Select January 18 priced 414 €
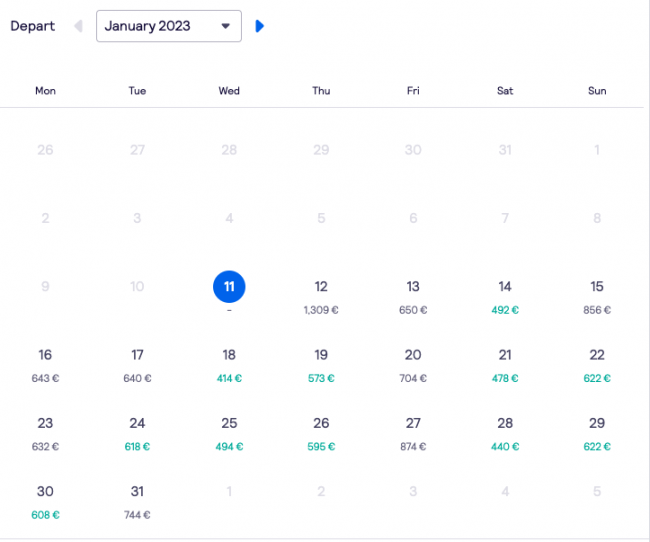650x542 pixels. [229, 365]
